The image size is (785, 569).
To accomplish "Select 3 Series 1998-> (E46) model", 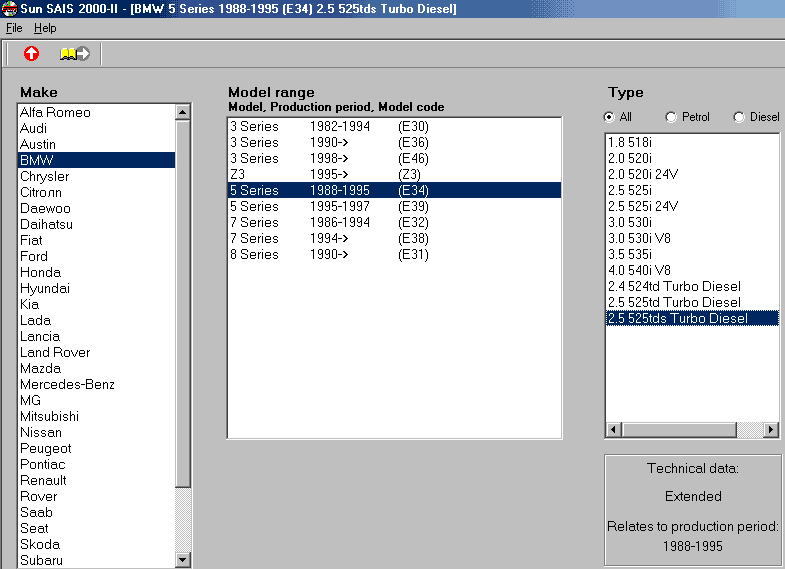I will (395, 158).
